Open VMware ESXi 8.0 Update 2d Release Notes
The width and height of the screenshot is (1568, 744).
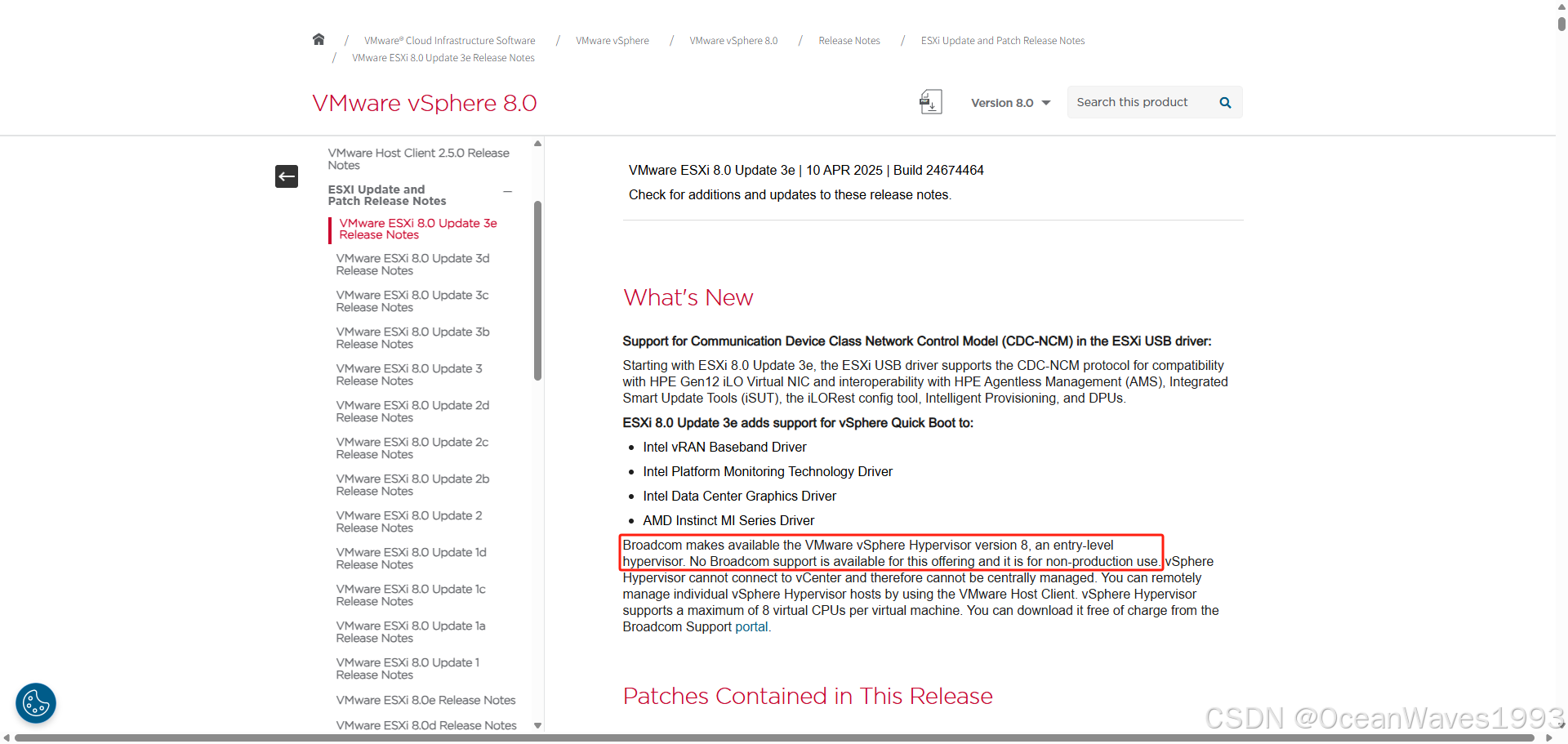tap(413, 412)
